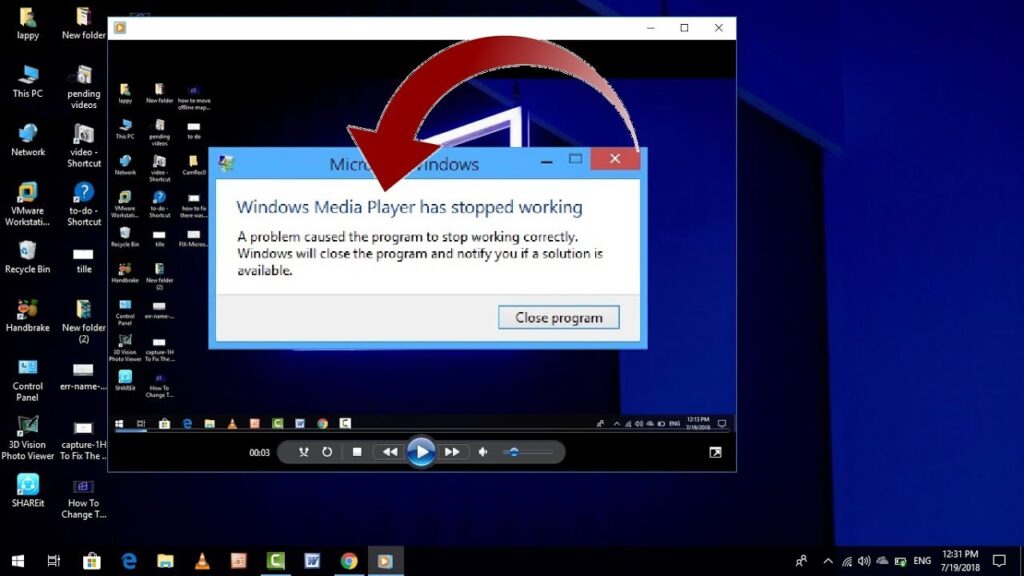
Task: Select the tille file on the desktop
Action: pos(84,259)
